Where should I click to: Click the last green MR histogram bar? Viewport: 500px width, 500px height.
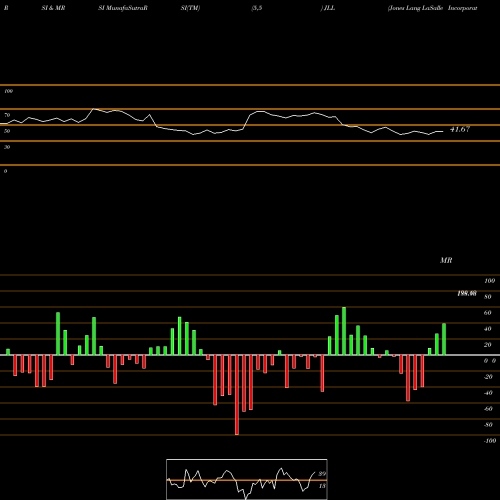point(444,339)
